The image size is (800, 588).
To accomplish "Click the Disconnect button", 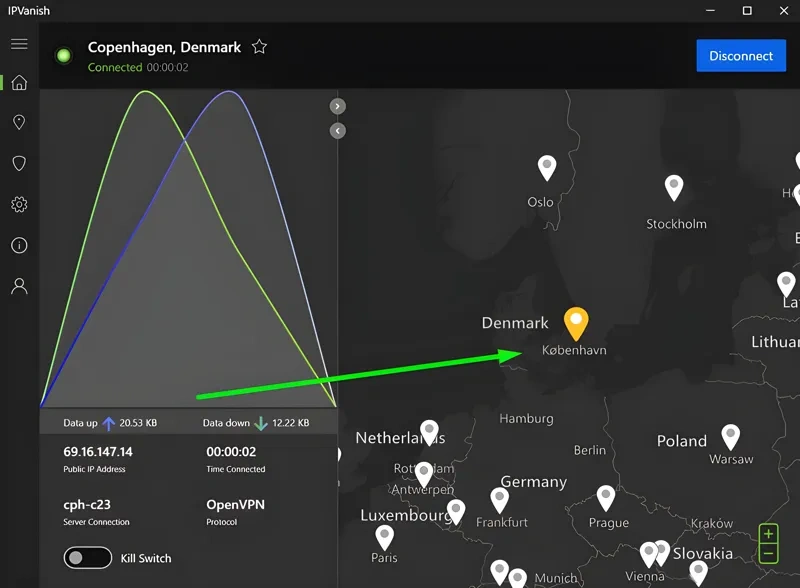I will coord(741,56).
